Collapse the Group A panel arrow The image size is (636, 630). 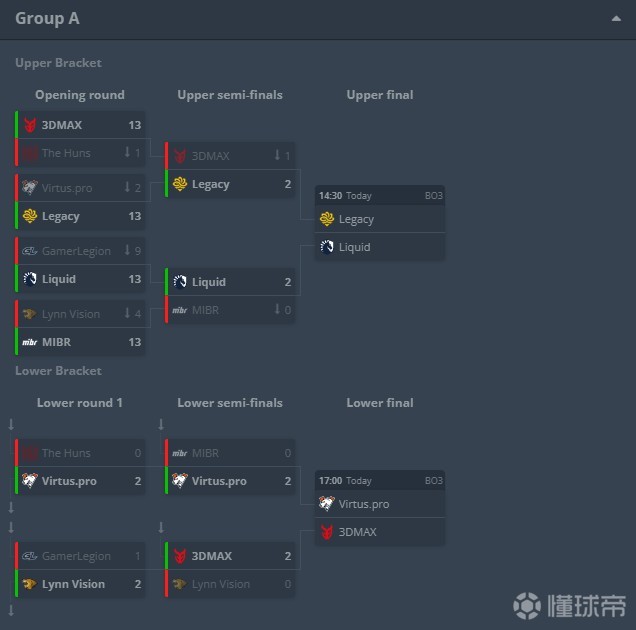point(616,19)
